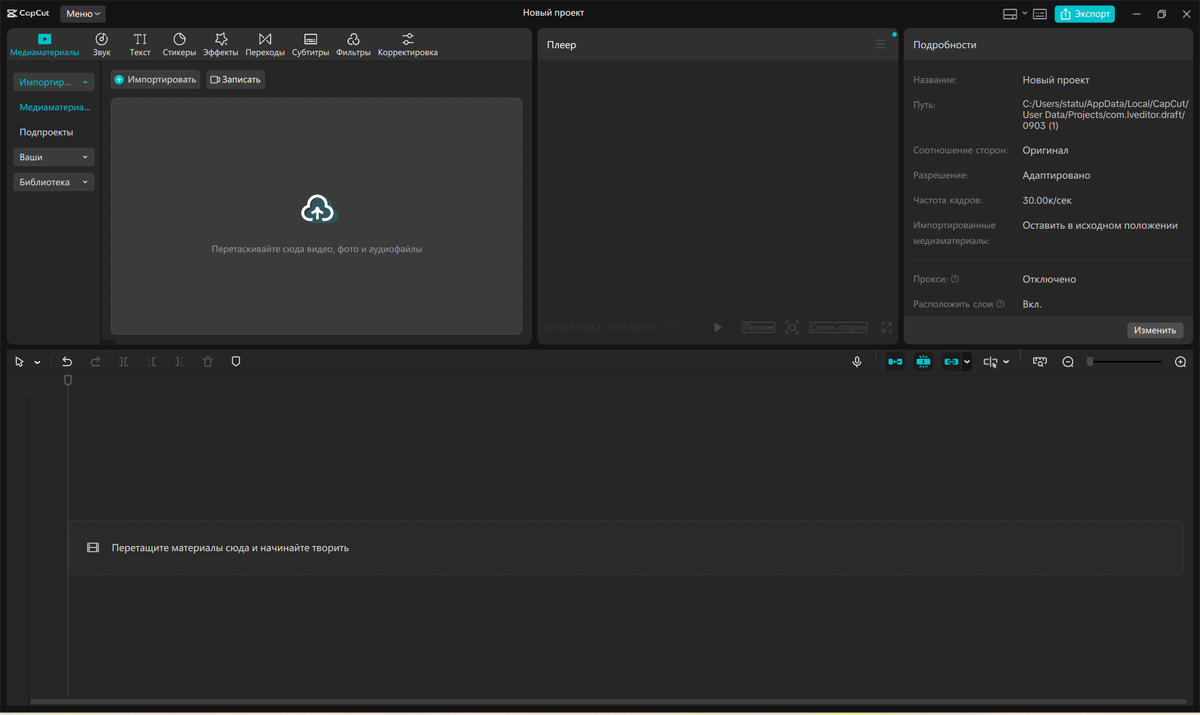Image resolution: width=1200 pixels, height=715 pixels.
Task: Open the Плеер panel menu icon
Action: click(880, 44)
